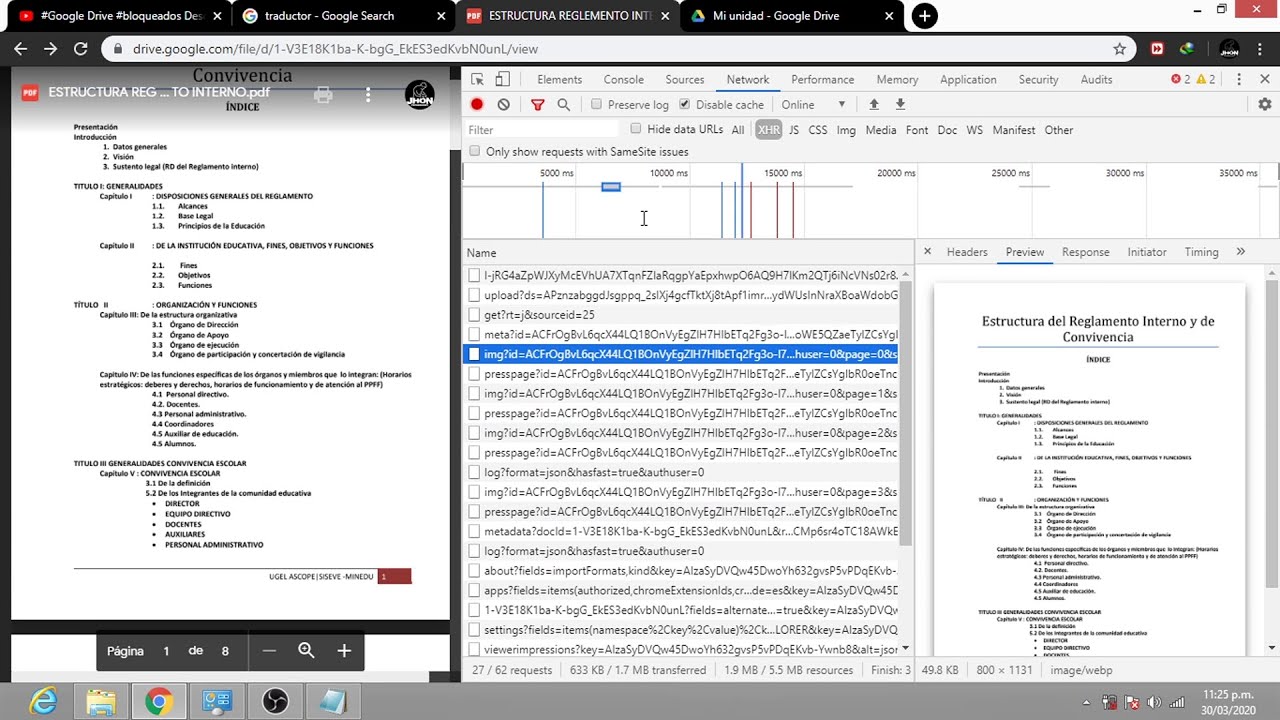Click the Filter text input
Screen dimensions: 1280x720
tap(542, 130)
